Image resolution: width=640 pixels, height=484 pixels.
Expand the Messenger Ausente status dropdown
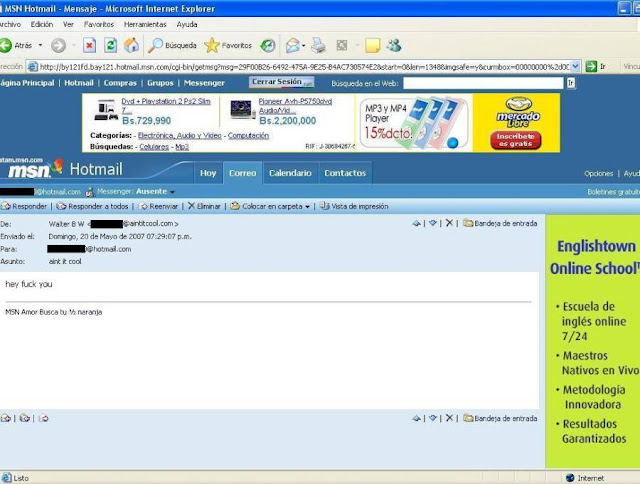point(172,192)
